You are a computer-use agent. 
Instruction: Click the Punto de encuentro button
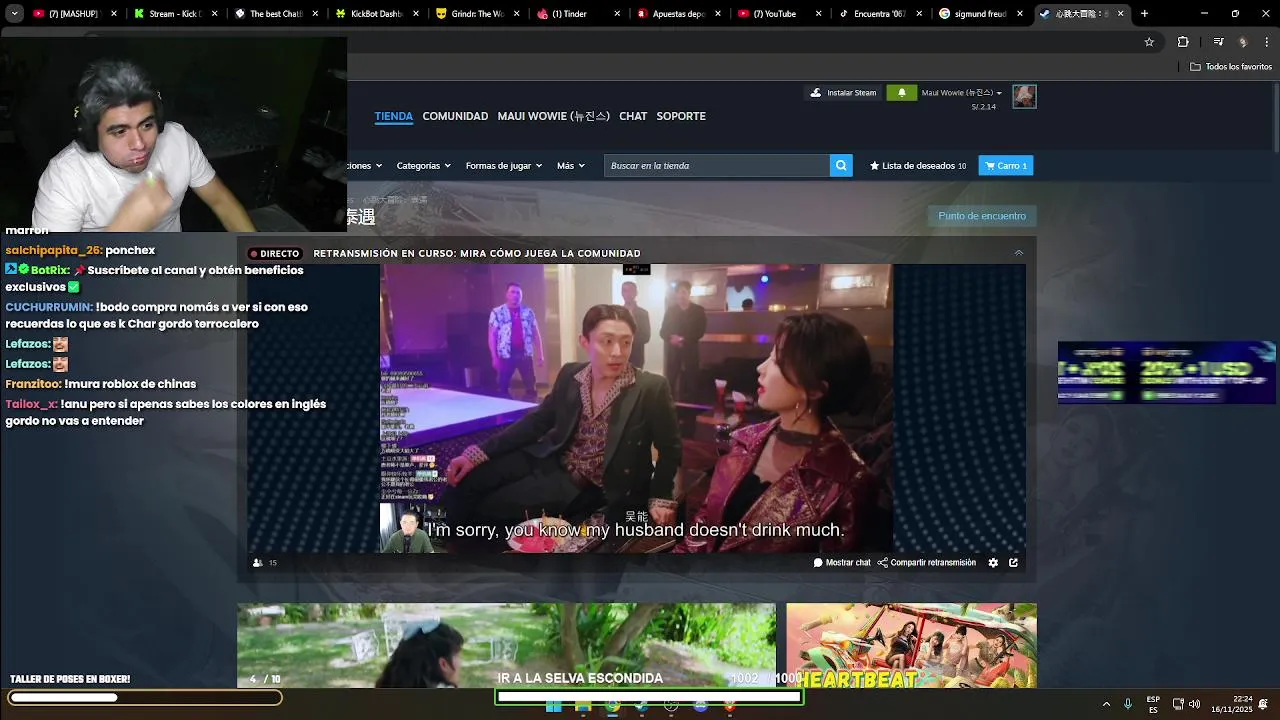coord(982,216)
